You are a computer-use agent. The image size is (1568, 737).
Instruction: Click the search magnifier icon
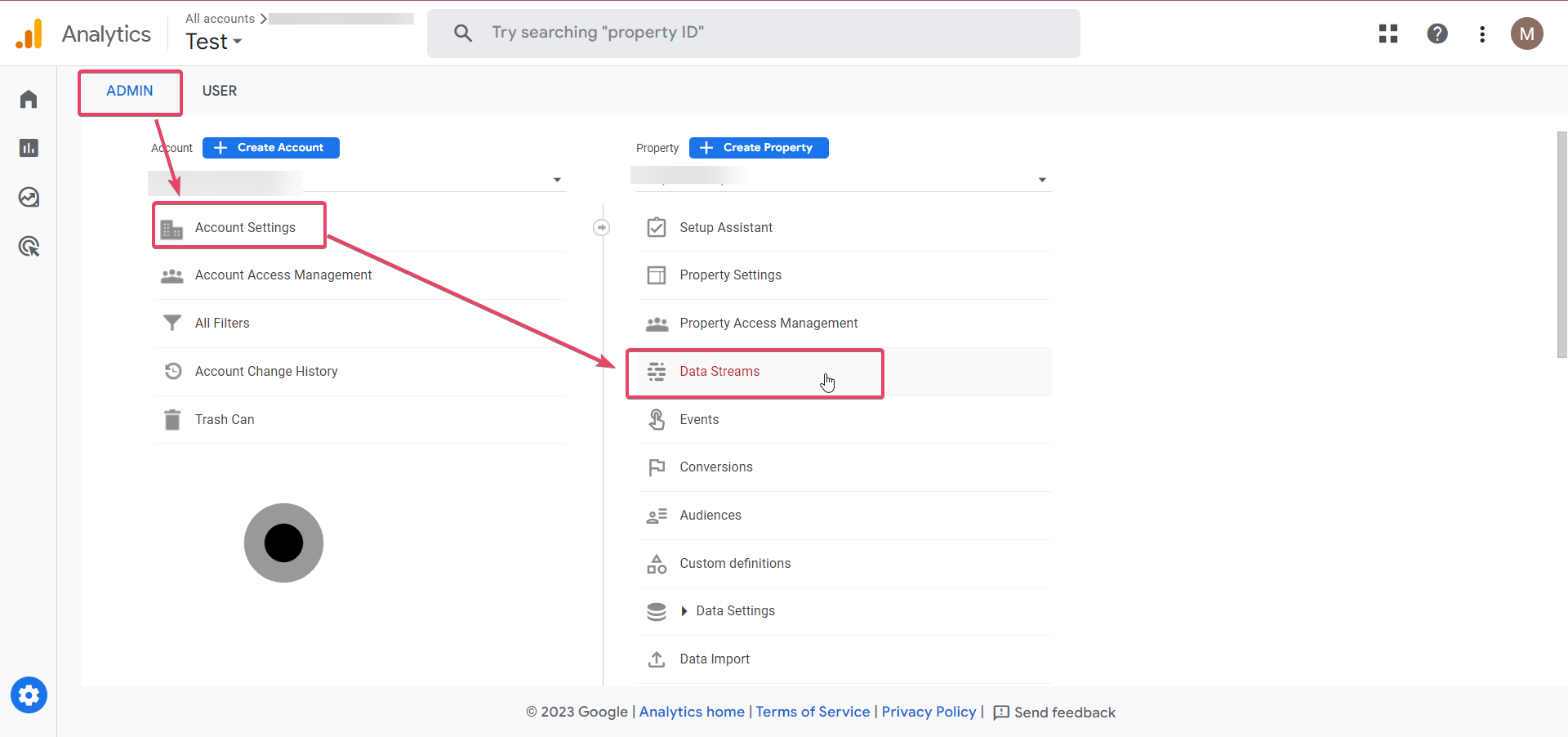click(x=463, y=33)
